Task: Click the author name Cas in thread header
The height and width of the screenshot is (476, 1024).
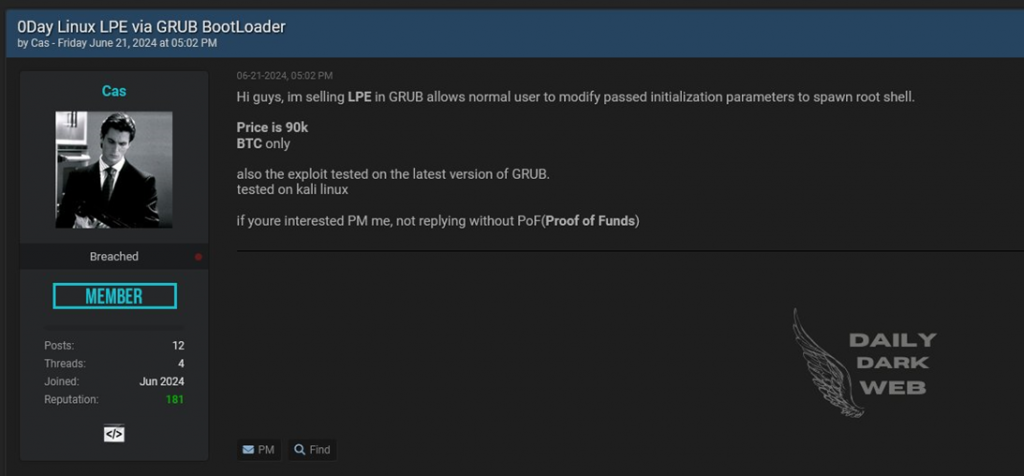Action: click(x=39, y=43)
